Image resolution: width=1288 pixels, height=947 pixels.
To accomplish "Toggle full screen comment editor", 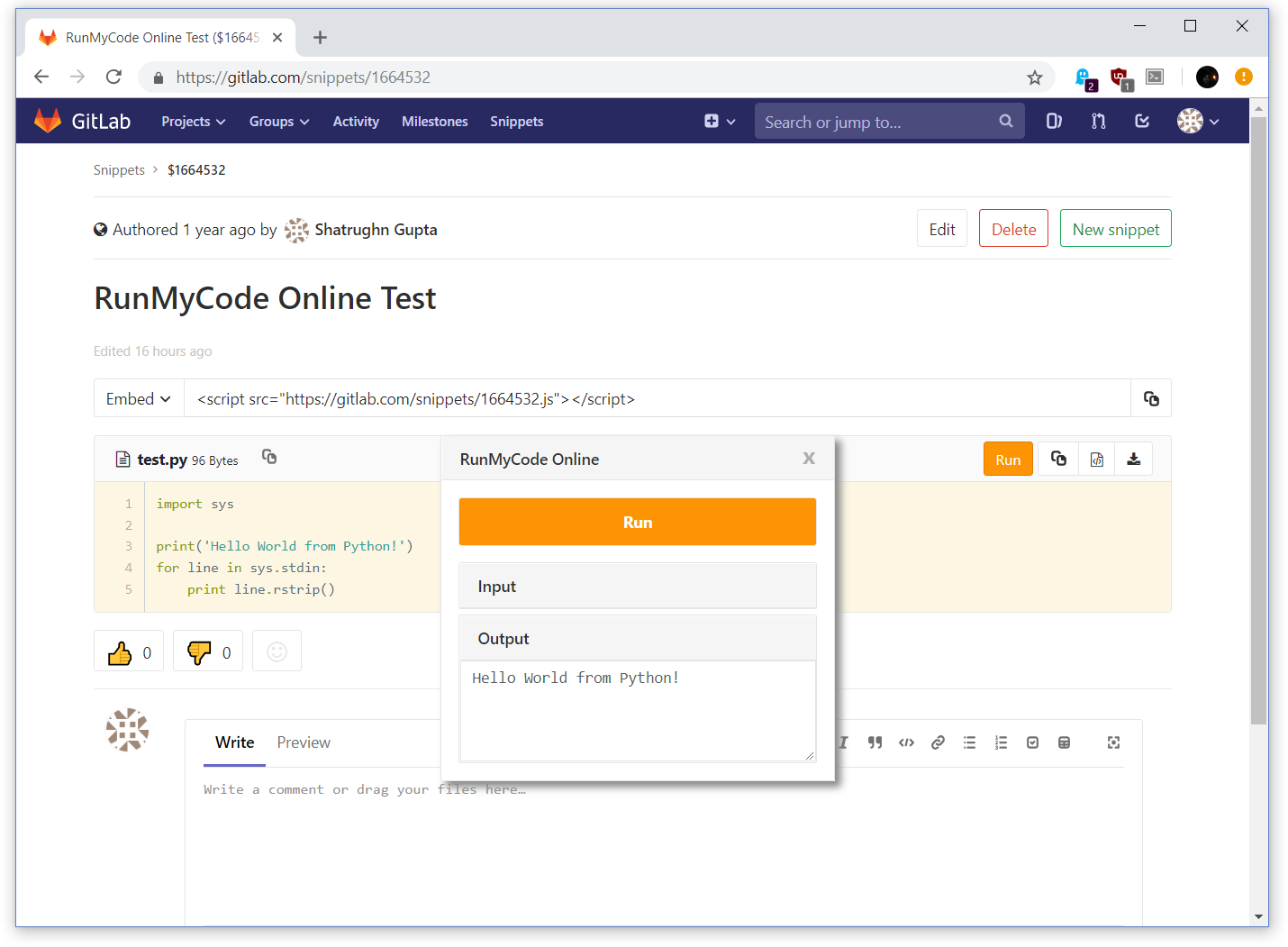I will pos(1113,742).
